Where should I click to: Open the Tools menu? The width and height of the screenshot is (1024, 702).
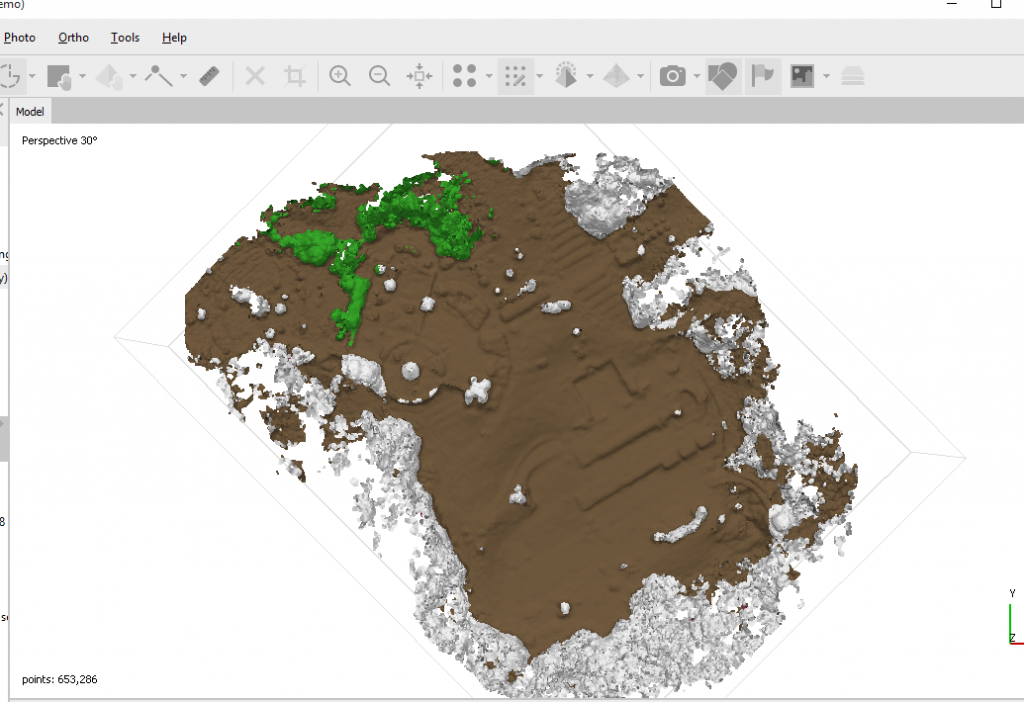coord(125,38)
